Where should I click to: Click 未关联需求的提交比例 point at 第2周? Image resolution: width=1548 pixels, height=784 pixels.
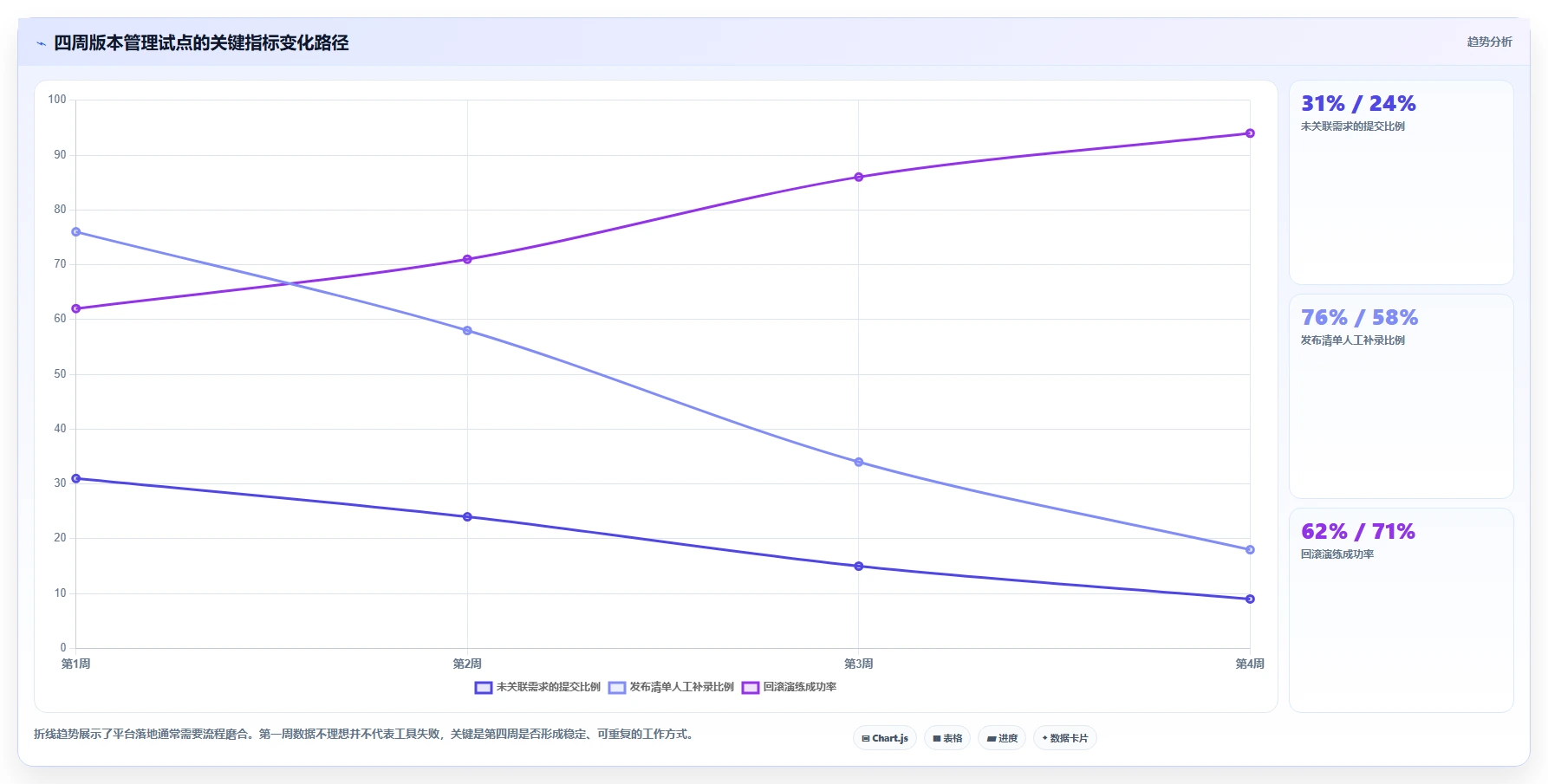[467, 517]
